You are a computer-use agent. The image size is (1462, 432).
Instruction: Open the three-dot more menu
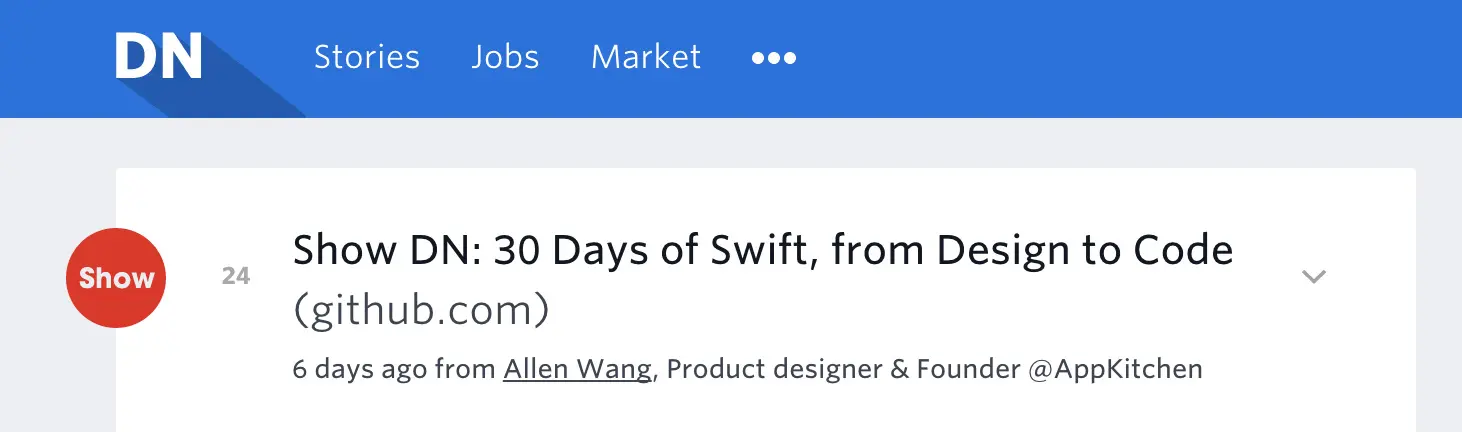click(x=774, y=58)
